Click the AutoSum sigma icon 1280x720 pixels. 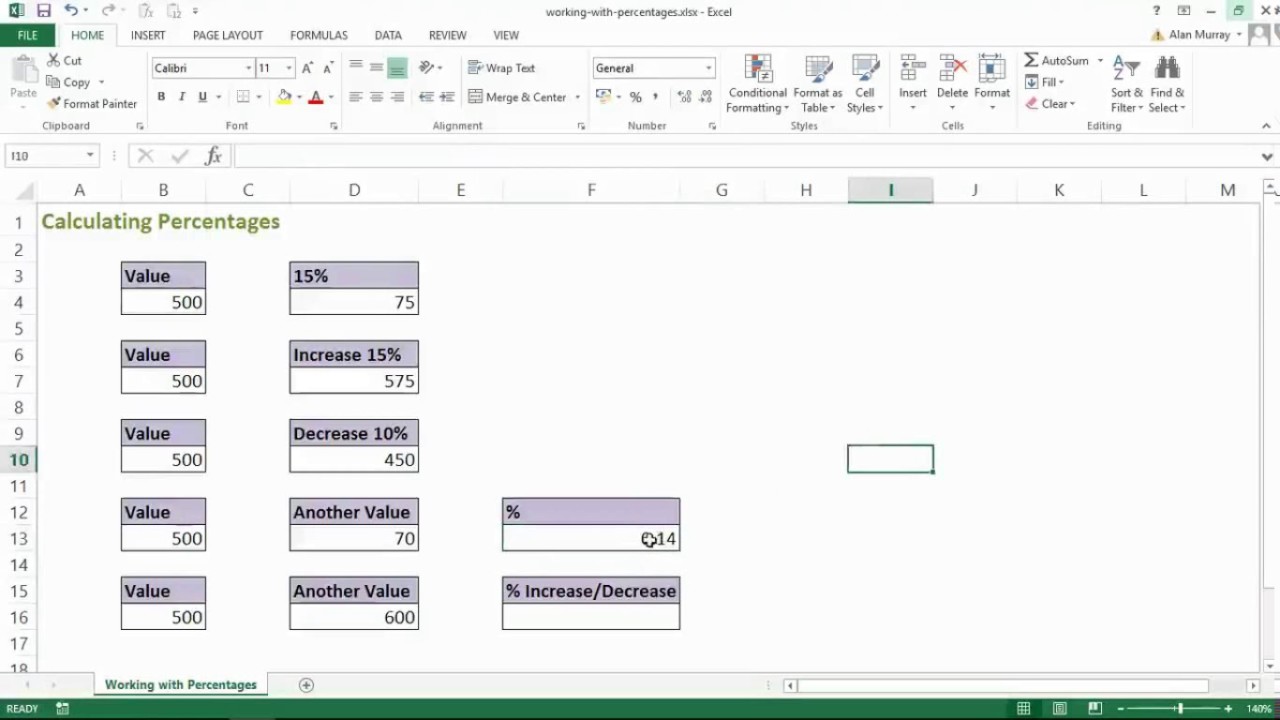tap(1031, 61)
